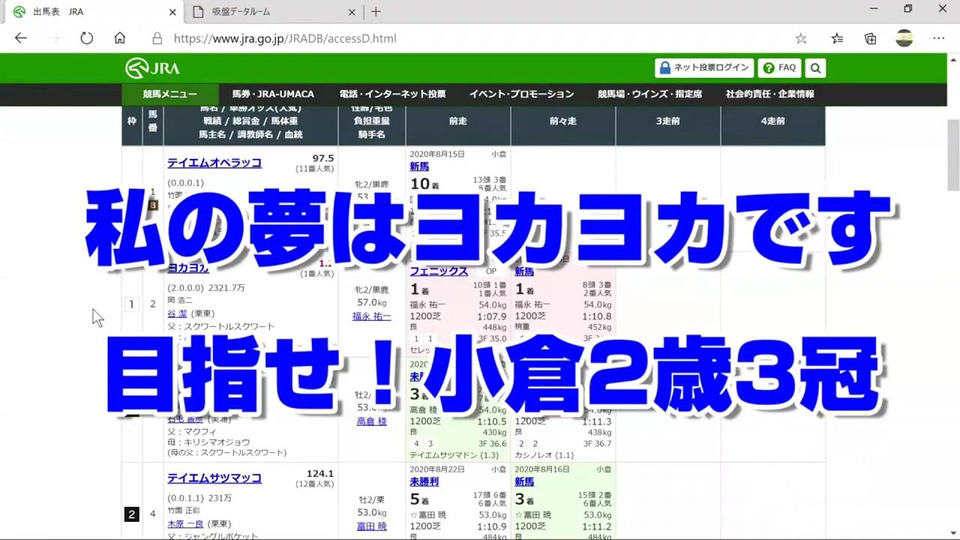Click the page refresh icon
The width and height of the screenshot is (960, 540).
click(86, 38)
